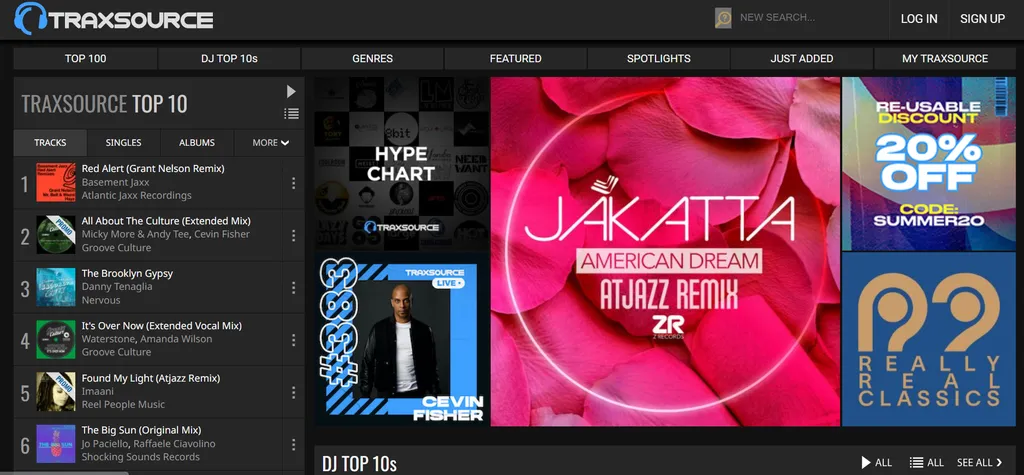Click the Traxsource wordmark logo text
1024x475 pixels.
[131, 20]
